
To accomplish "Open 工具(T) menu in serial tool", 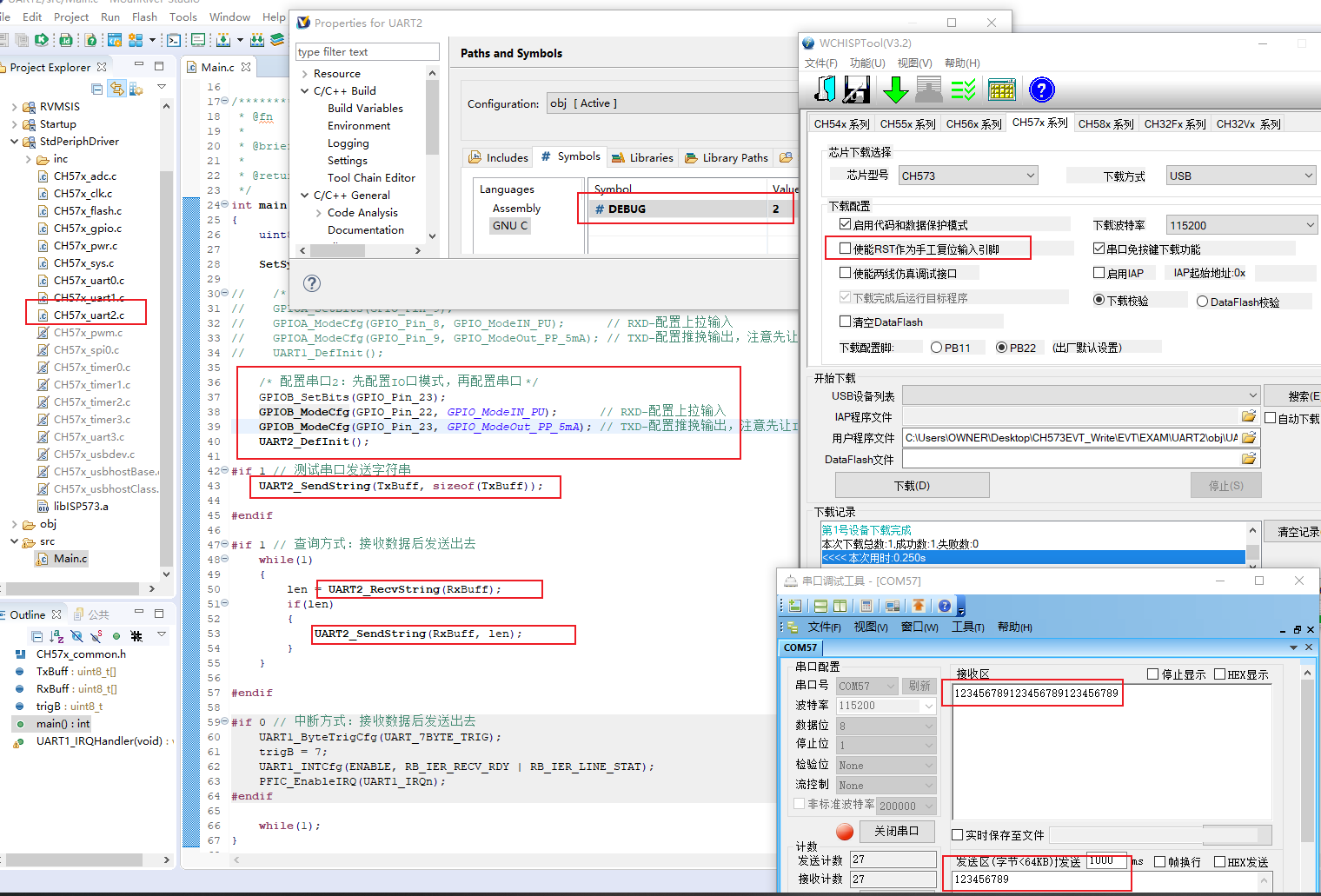I will tap(968, 627).
